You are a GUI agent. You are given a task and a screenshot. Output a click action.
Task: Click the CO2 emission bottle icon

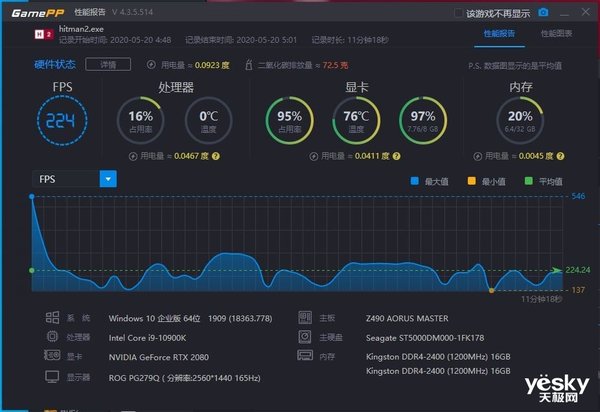pyautogui.click(x=248, y=65)
